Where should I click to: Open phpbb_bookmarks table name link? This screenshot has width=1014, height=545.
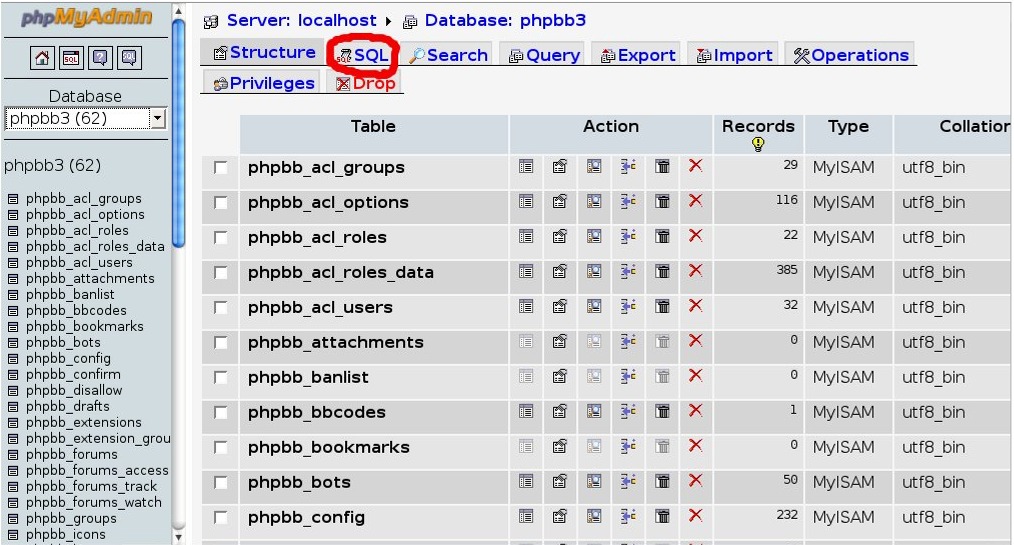(329, 447)
